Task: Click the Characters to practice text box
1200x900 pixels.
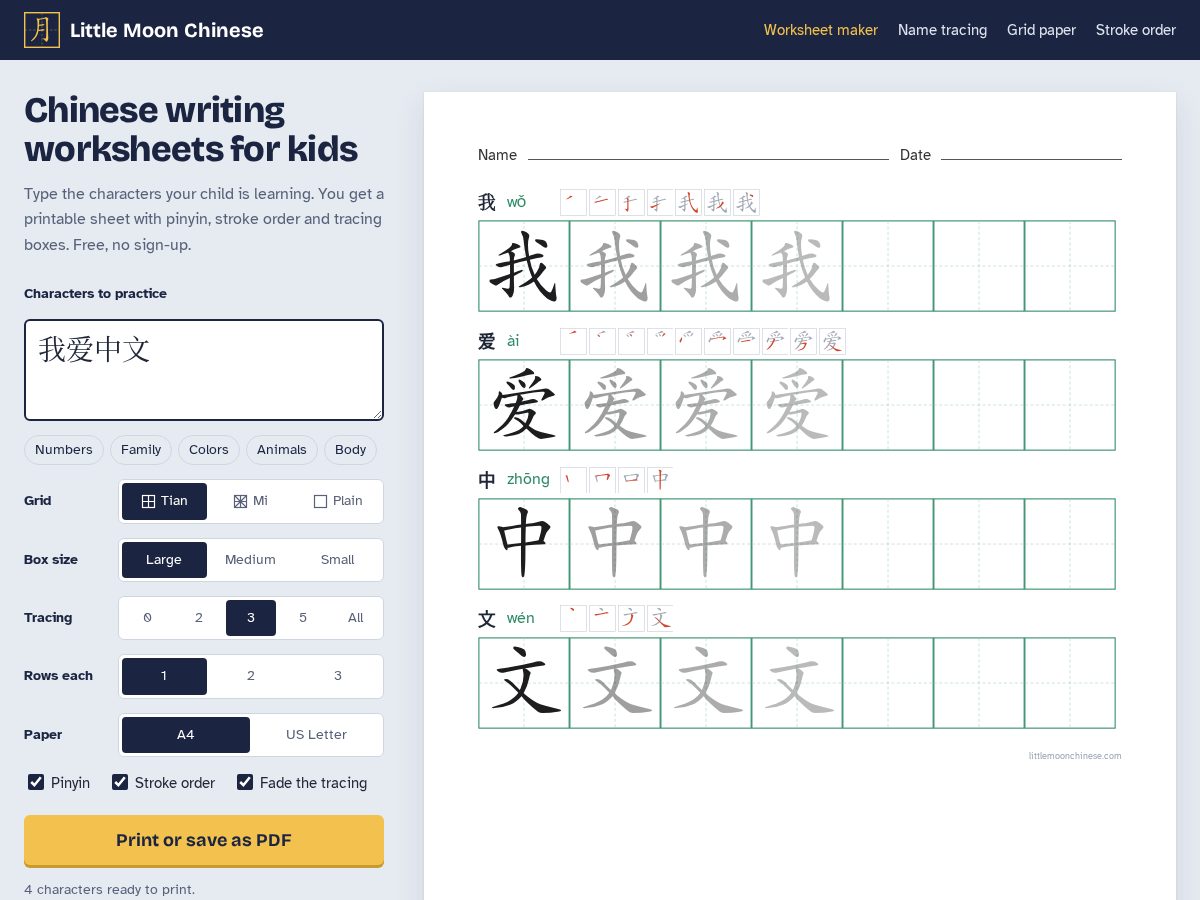Action: click(x=204, y=370)
